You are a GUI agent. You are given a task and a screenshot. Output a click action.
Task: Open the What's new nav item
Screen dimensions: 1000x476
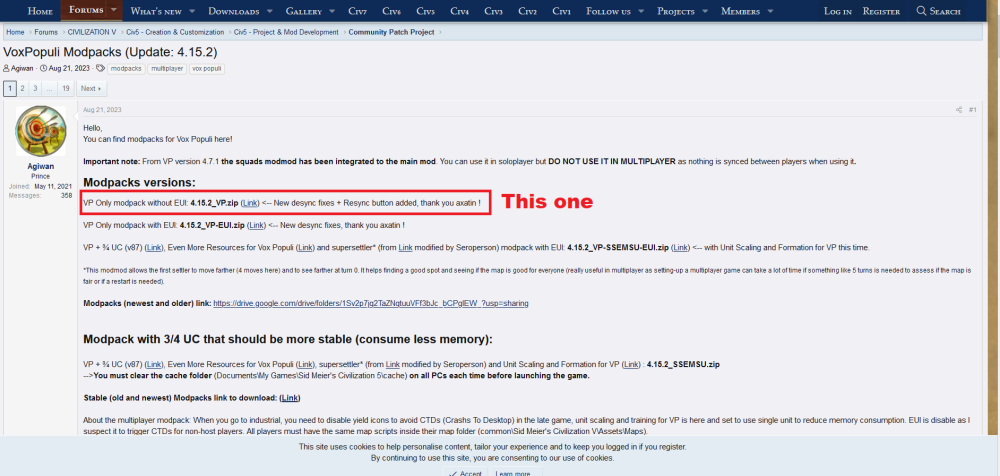tap(154, 11)
